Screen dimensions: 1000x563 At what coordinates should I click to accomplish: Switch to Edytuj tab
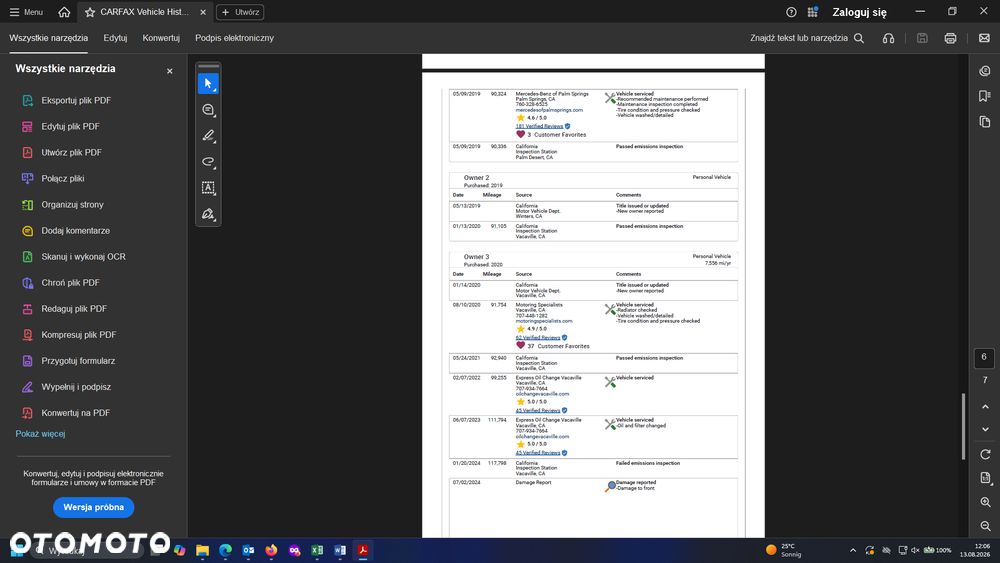tap(115, 38)
